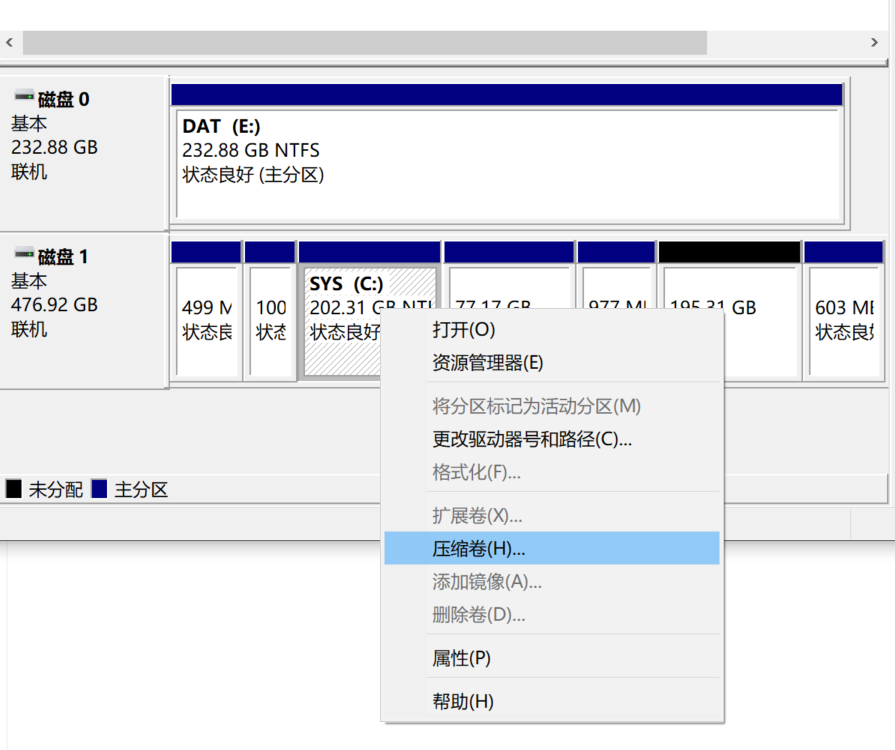The height and width of the screenshot is (750, 895).
Task: Click 232.88 GB NTFS text in DAT partition
Action: click(x=251, y=150)
